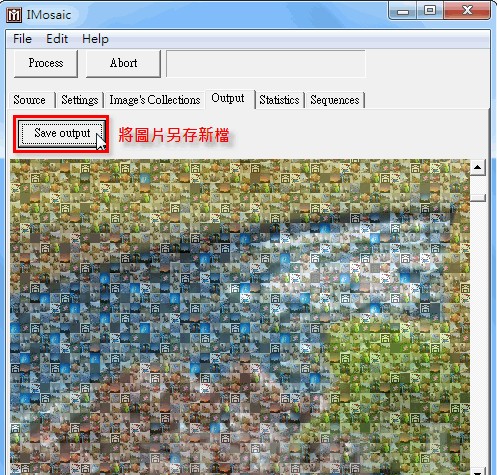Open the Image's Collections tab
Viewport: 497px width, 475px height.
tap(155, 100)
